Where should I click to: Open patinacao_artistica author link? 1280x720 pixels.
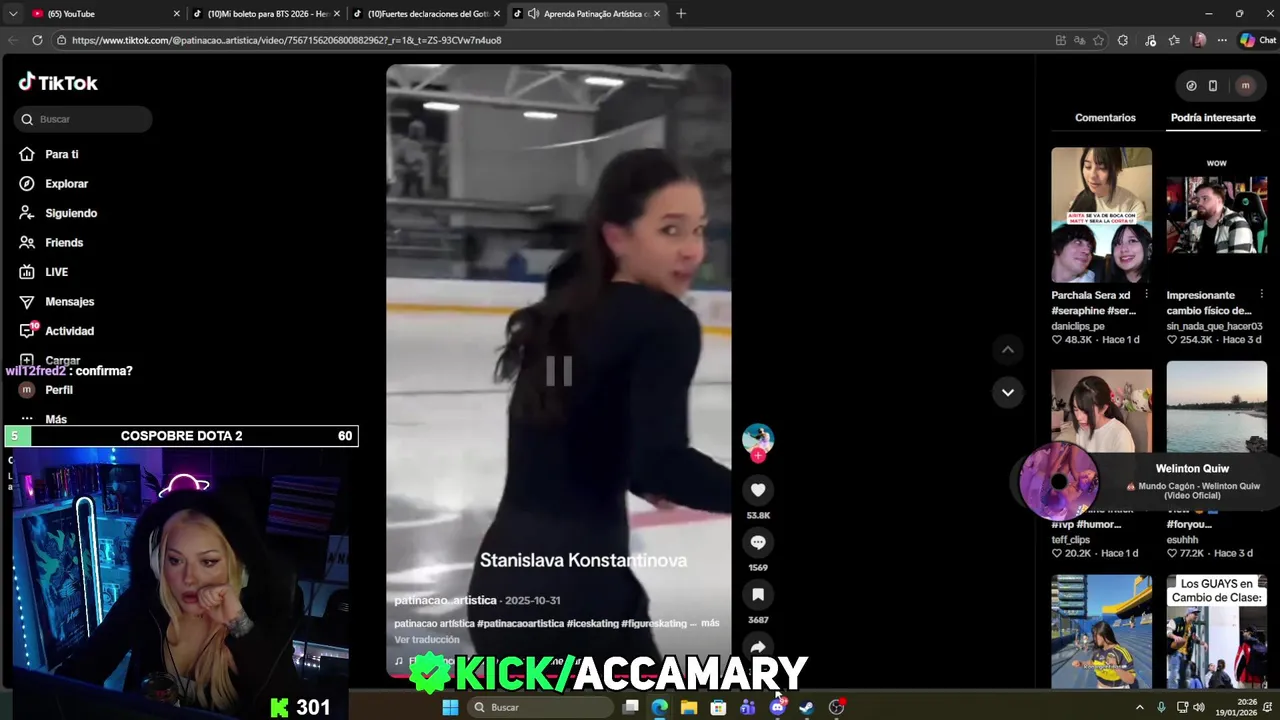point(445,600)
